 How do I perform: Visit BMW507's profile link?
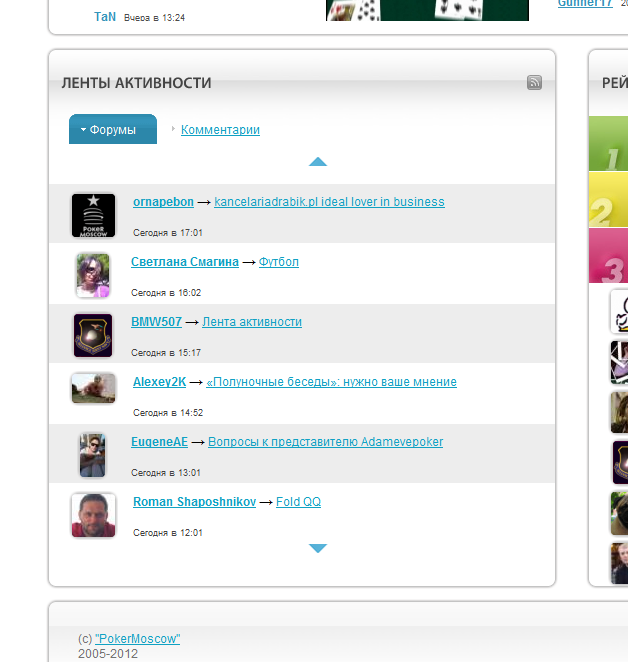coord(156,322)
